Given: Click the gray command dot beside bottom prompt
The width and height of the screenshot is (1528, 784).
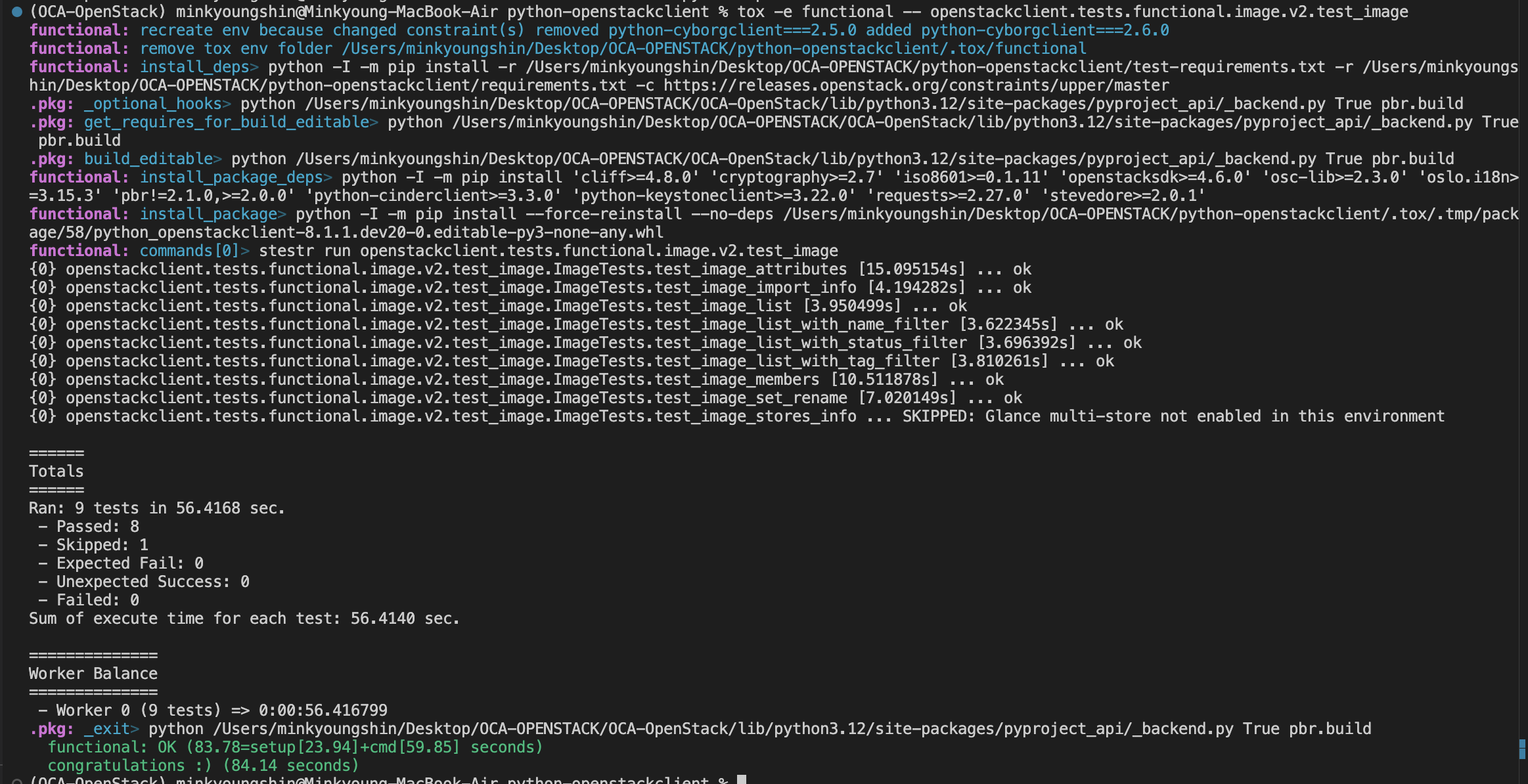Looking at the screenshot, I should (x=17, y=781).
